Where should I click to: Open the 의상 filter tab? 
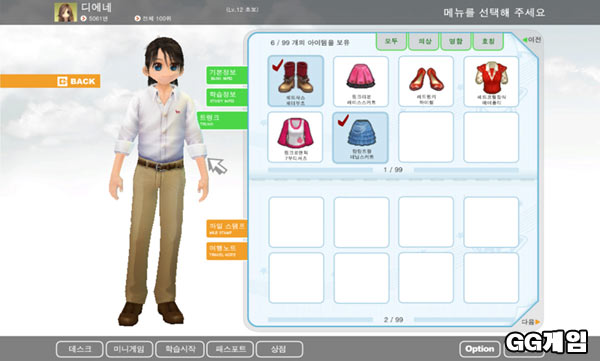click(424, 41)
